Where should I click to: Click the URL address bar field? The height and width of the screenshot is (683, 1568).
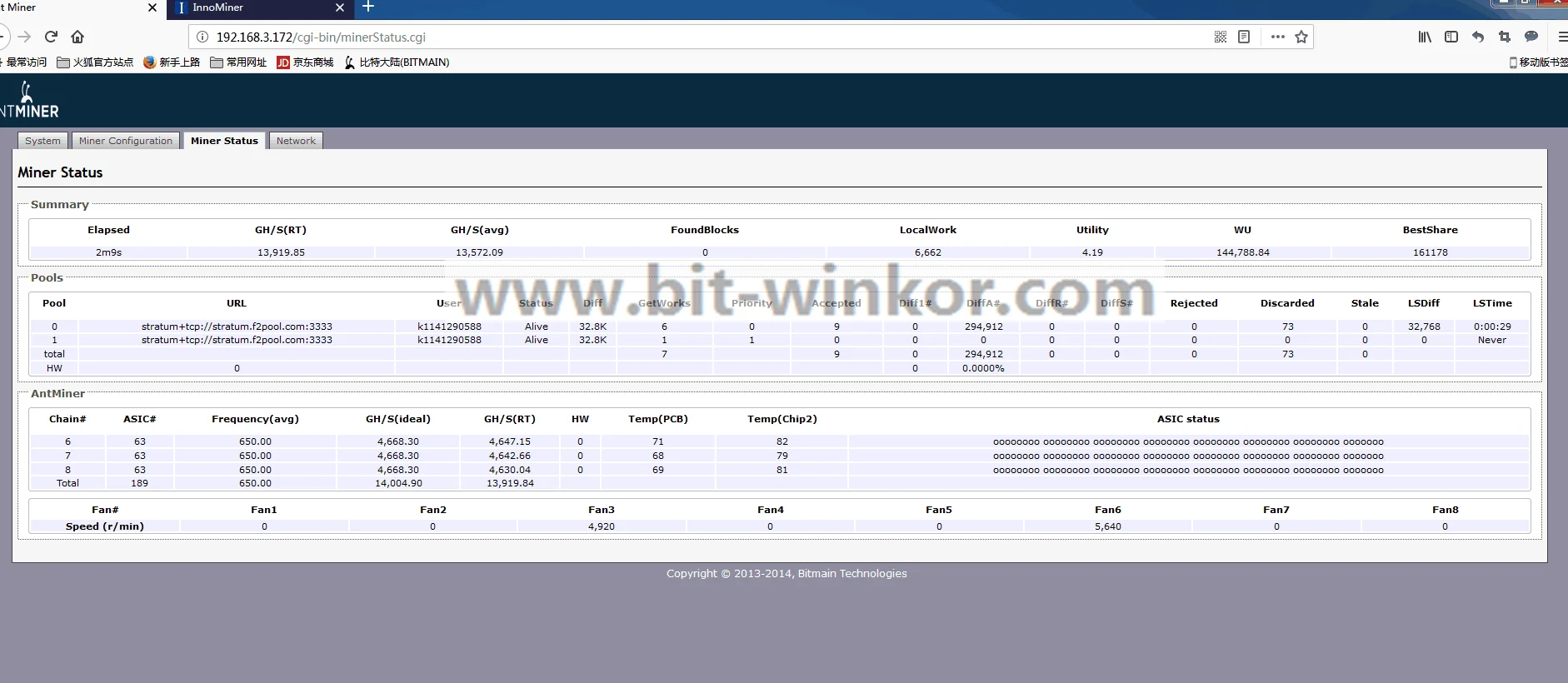pyautogui.click(x=667, y=37)
